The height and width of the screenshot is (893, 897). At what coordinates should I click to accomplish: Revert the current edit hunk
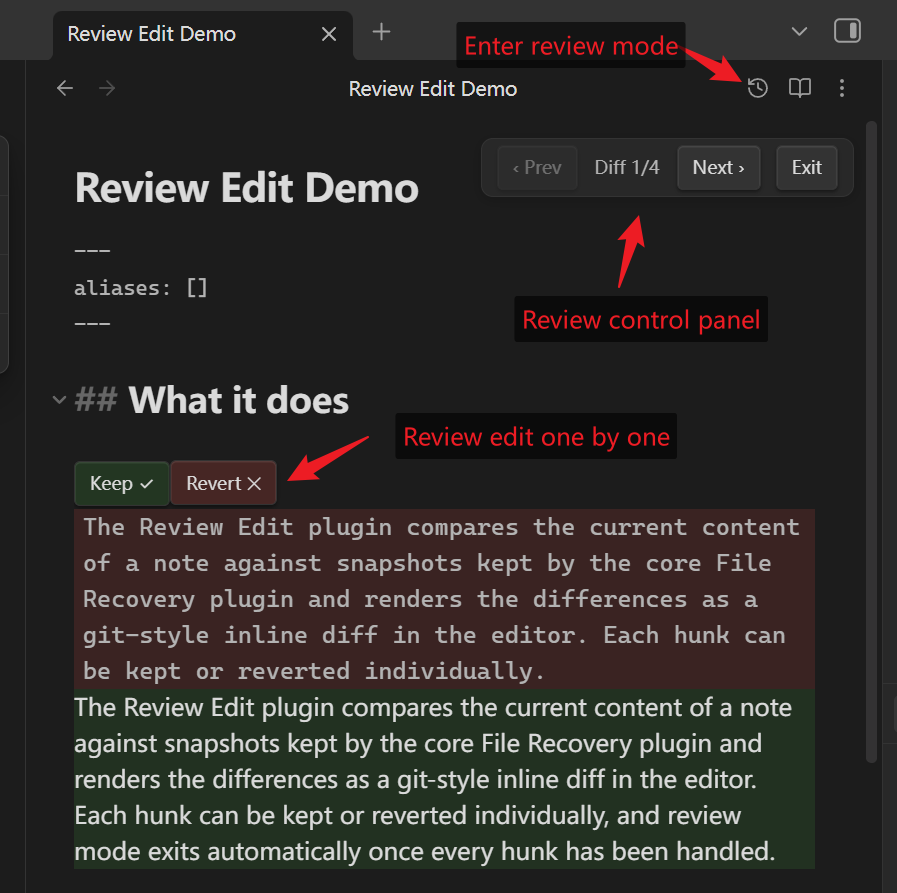224,483
